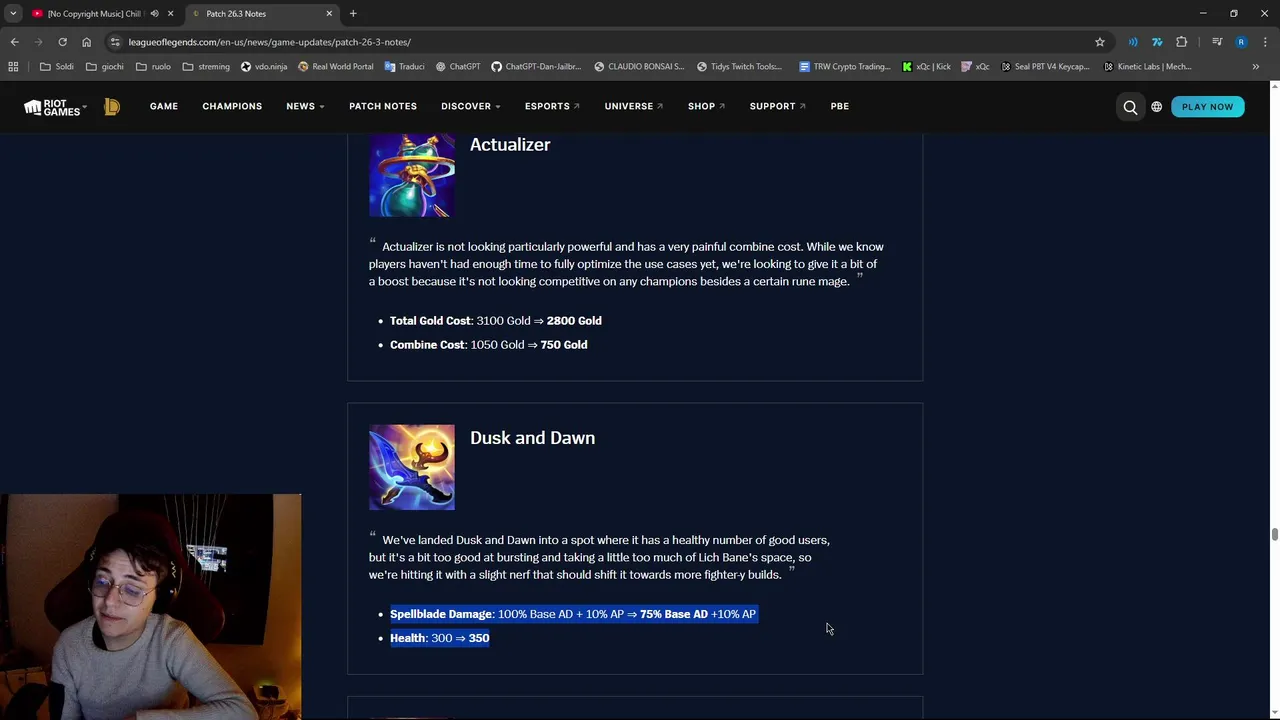Click the PLAY NOW button
This screenshot has height=720, width=1280.
pos(1208,107)
